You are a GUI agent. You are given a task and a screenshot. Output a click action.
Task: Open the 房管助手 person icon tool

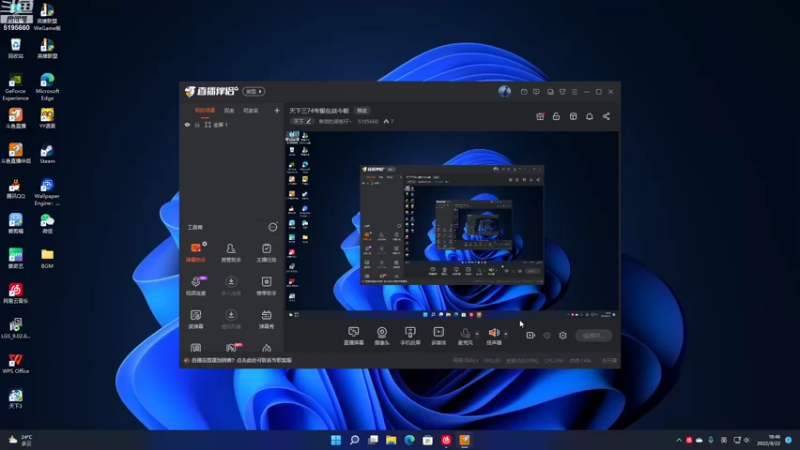(x=231, y=252)
